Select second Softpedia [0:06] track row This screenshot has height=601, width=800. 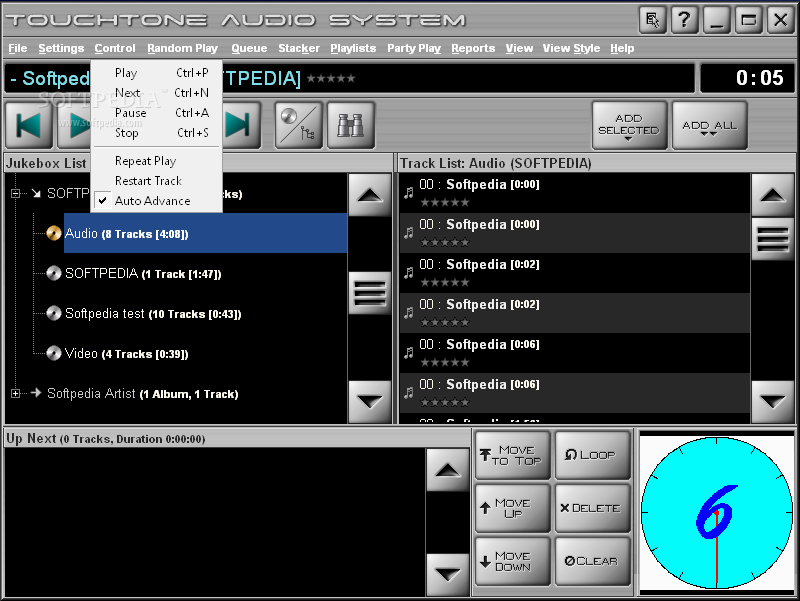574,393
